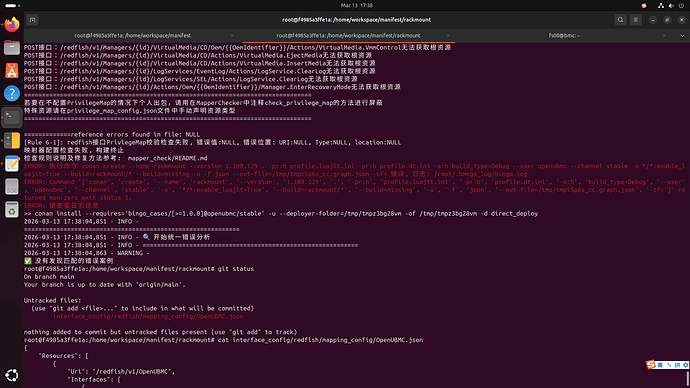Close the /home/workspace/manifest tab
Image resolution: width=690 pixels, height=388 pixels.
pyautogui.click(x=232, y=36)
